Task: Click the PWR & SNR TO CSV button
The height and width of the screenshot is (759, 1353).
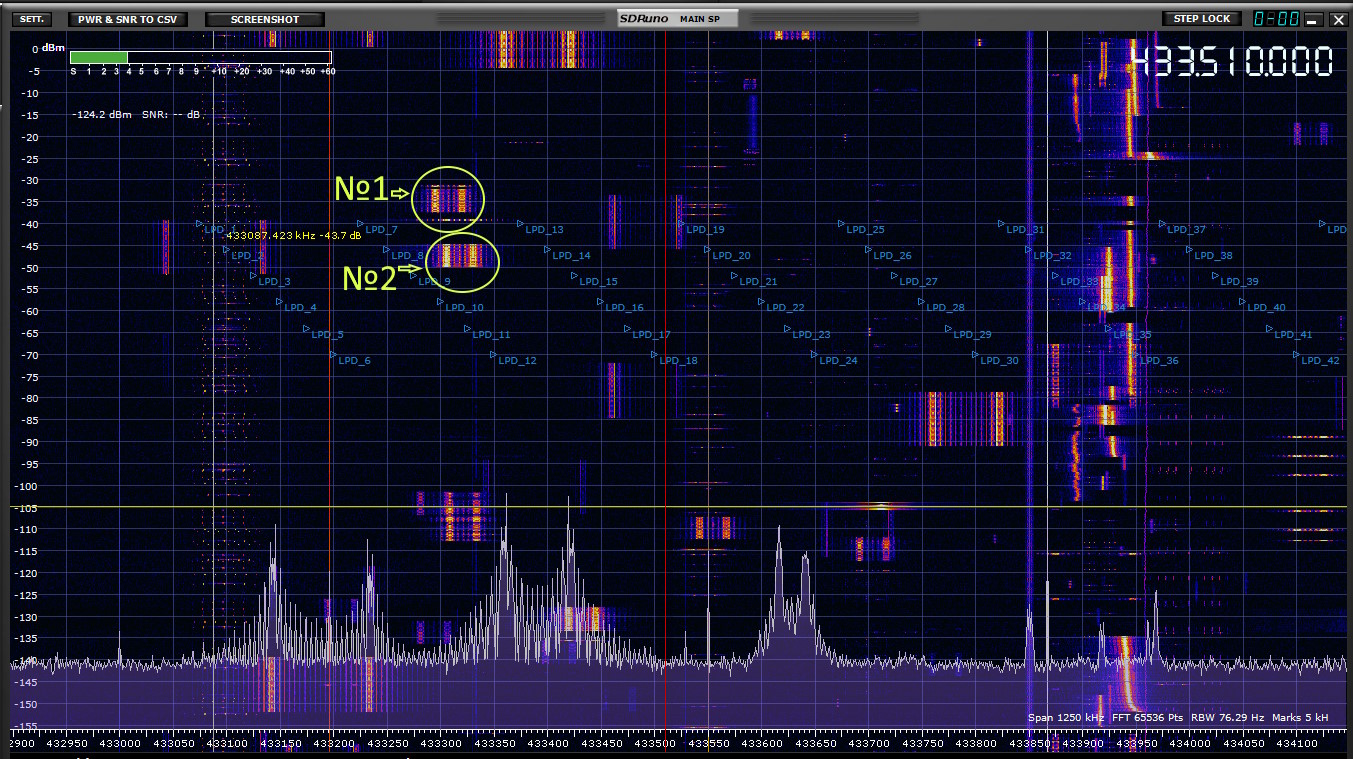Action: [x=127, y=19]
